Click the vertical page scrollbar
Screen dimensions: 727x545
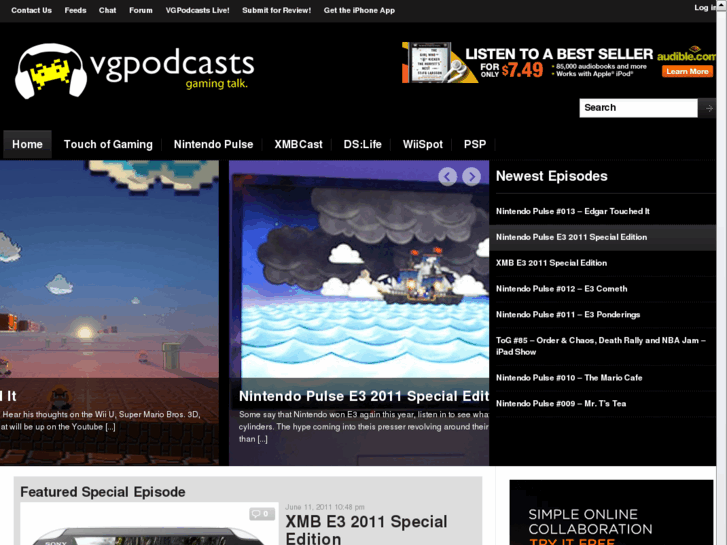click(721, 272)
